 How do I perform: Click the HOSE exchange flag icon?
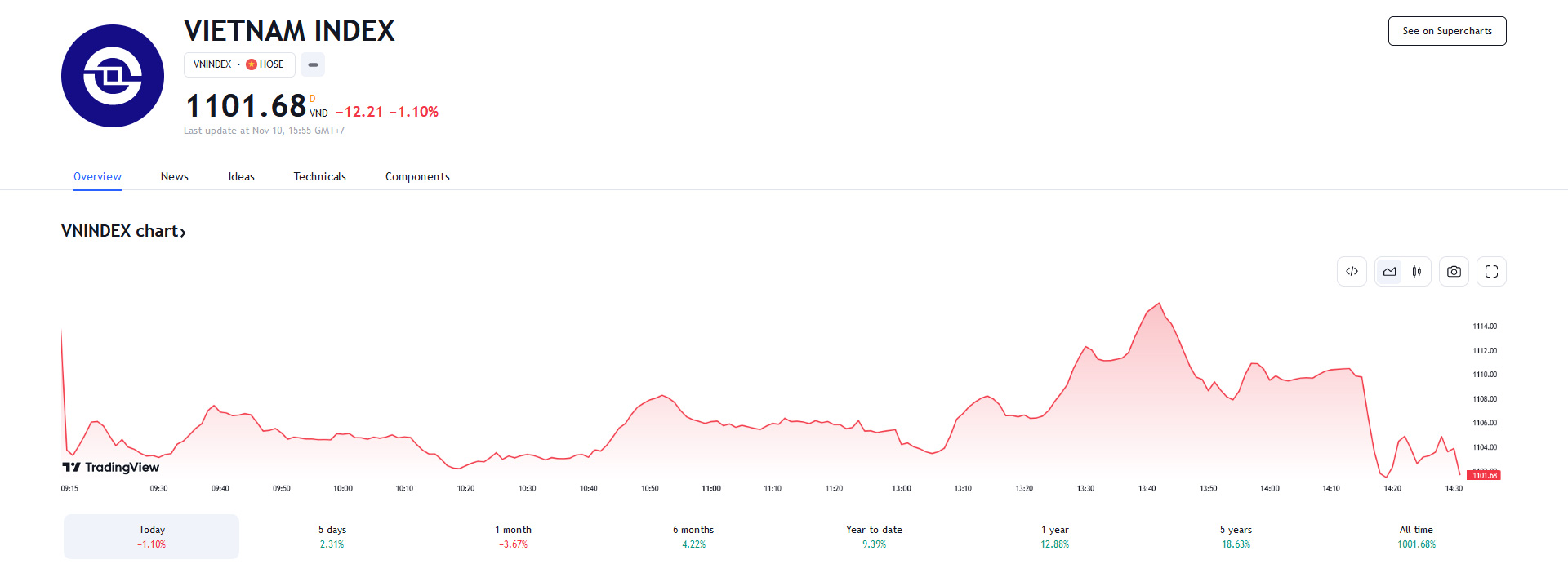252,64
